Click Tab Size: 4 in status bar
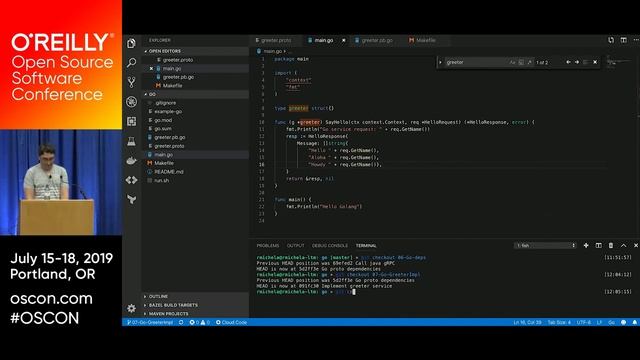Image resolution: width=640 pixels, height=360 pixels. (559, 322)
